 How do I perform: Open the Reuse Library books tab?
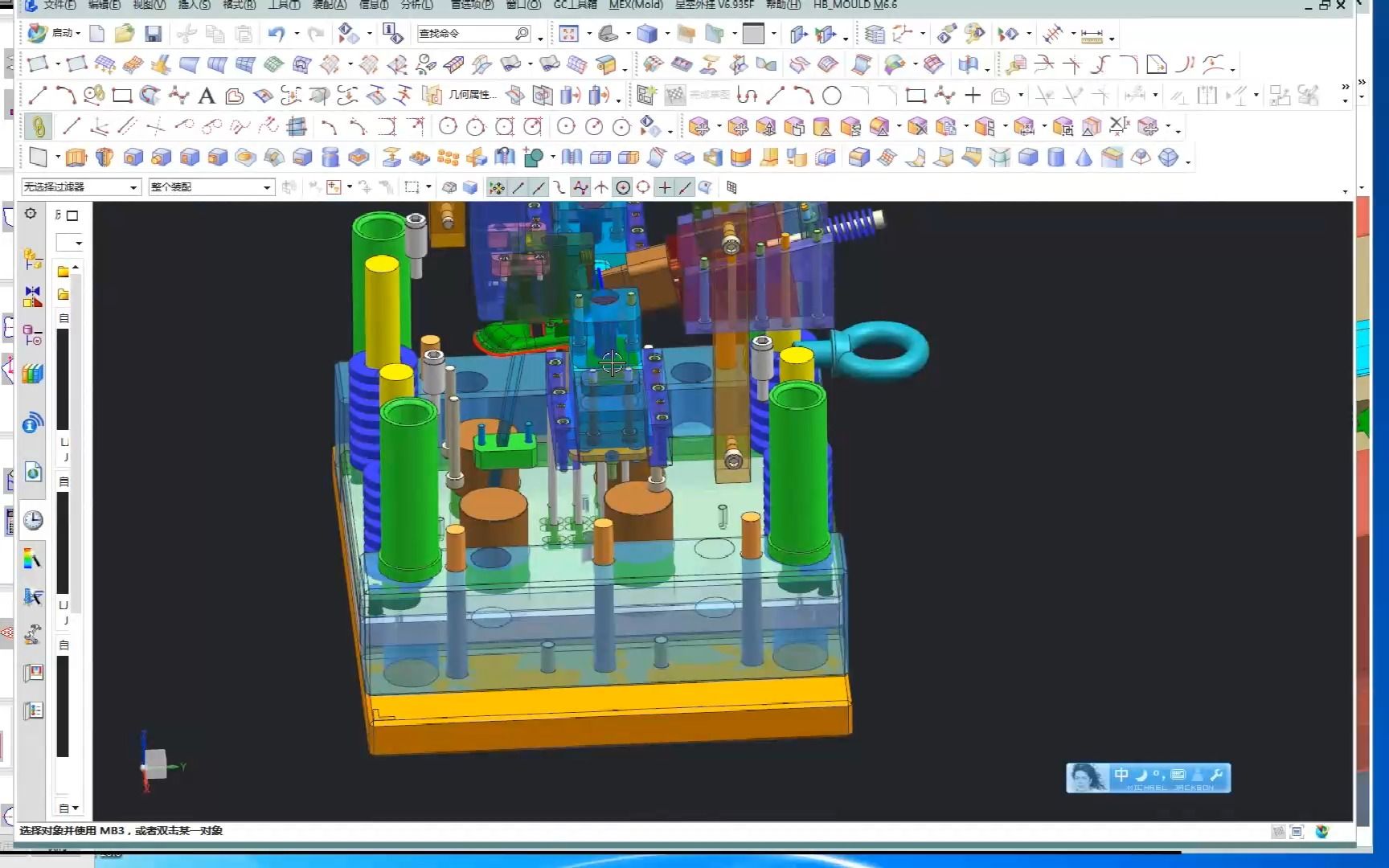point(32,374)
